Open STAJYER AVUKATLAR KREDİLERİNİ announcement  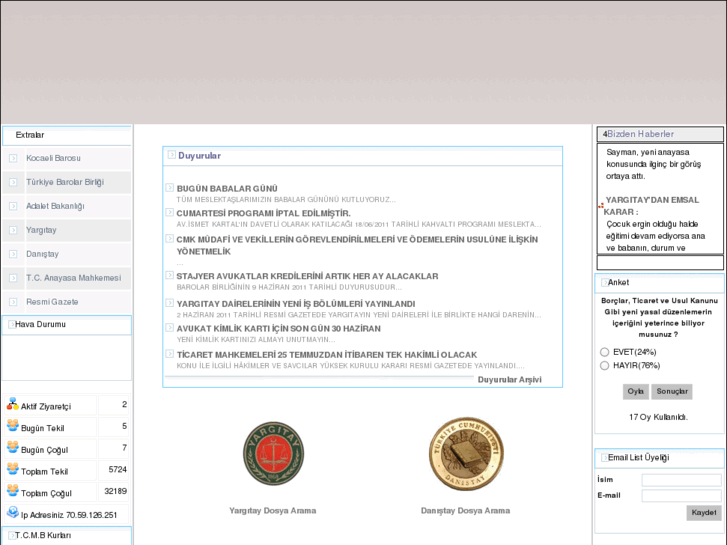(307, 276)
